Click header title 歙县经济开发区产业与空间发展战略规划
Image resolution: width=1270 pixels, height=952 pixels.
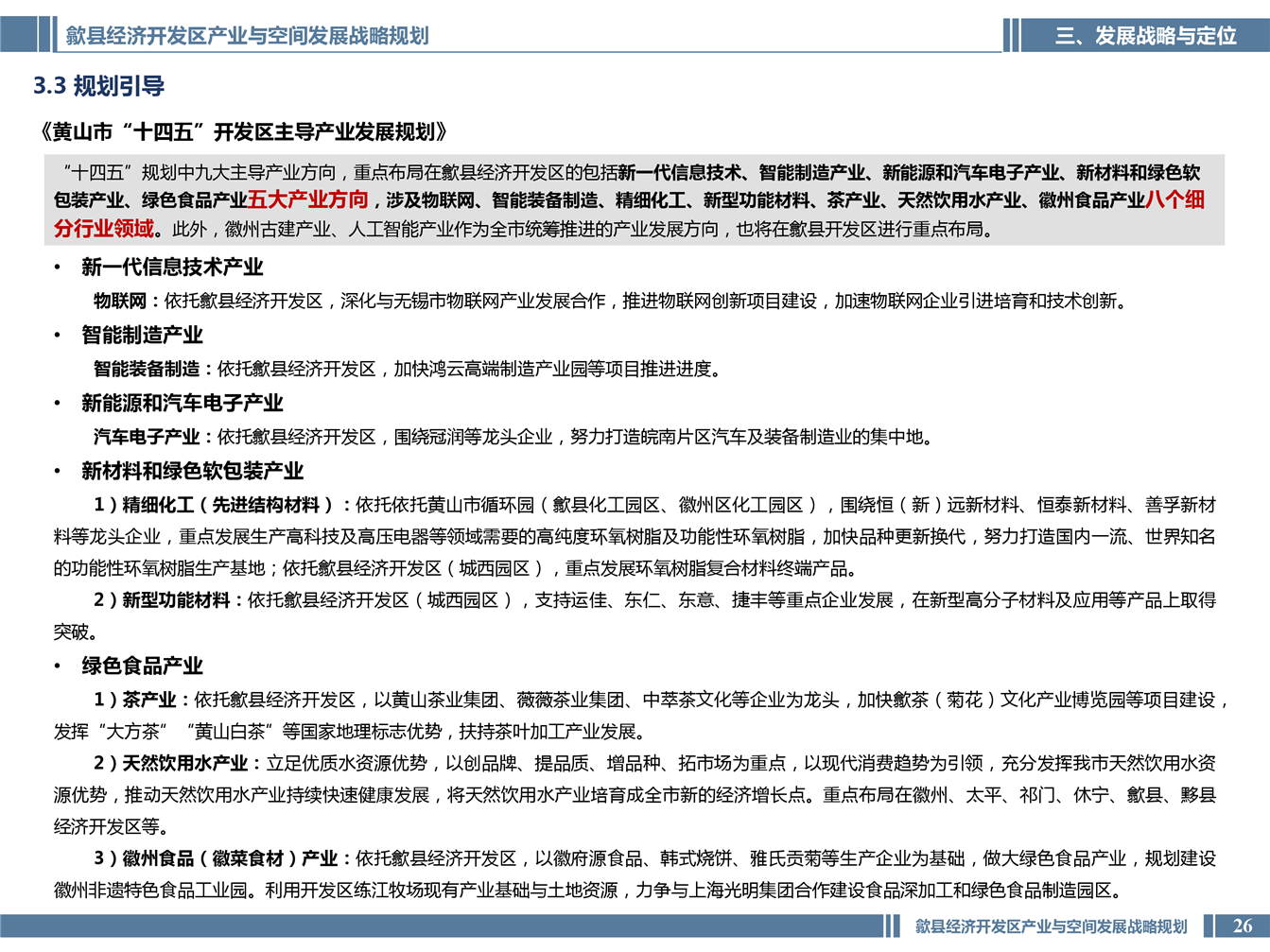(247, 36)
